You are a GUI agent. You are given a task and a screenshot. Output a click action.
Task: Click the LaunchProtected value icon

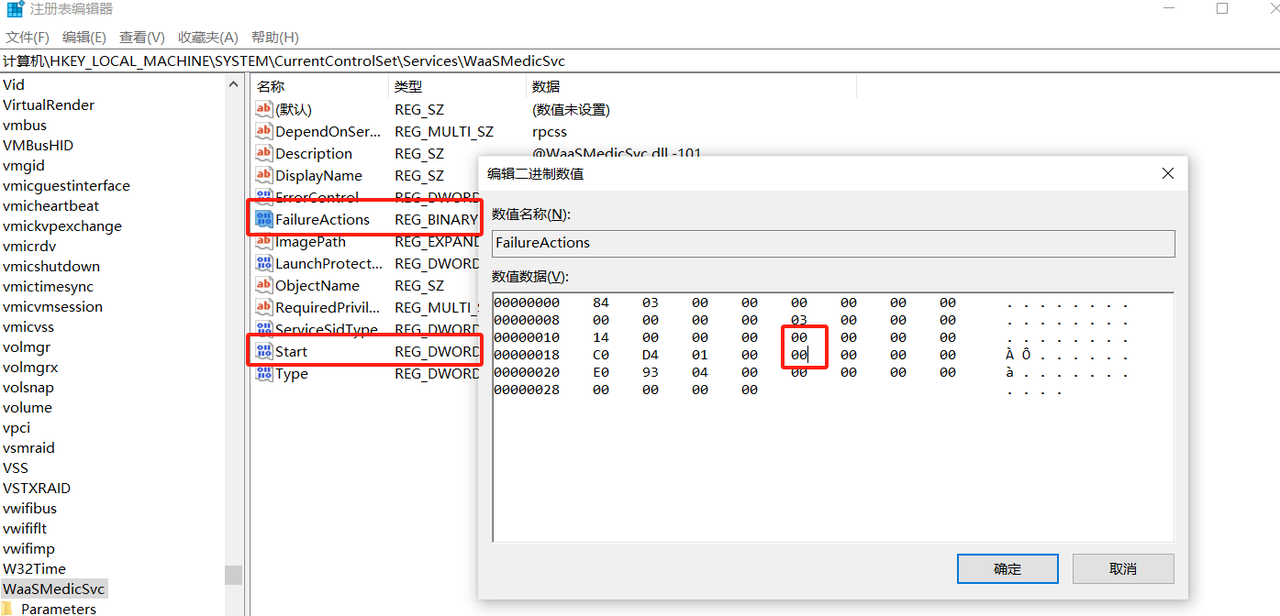coord(264,264)
